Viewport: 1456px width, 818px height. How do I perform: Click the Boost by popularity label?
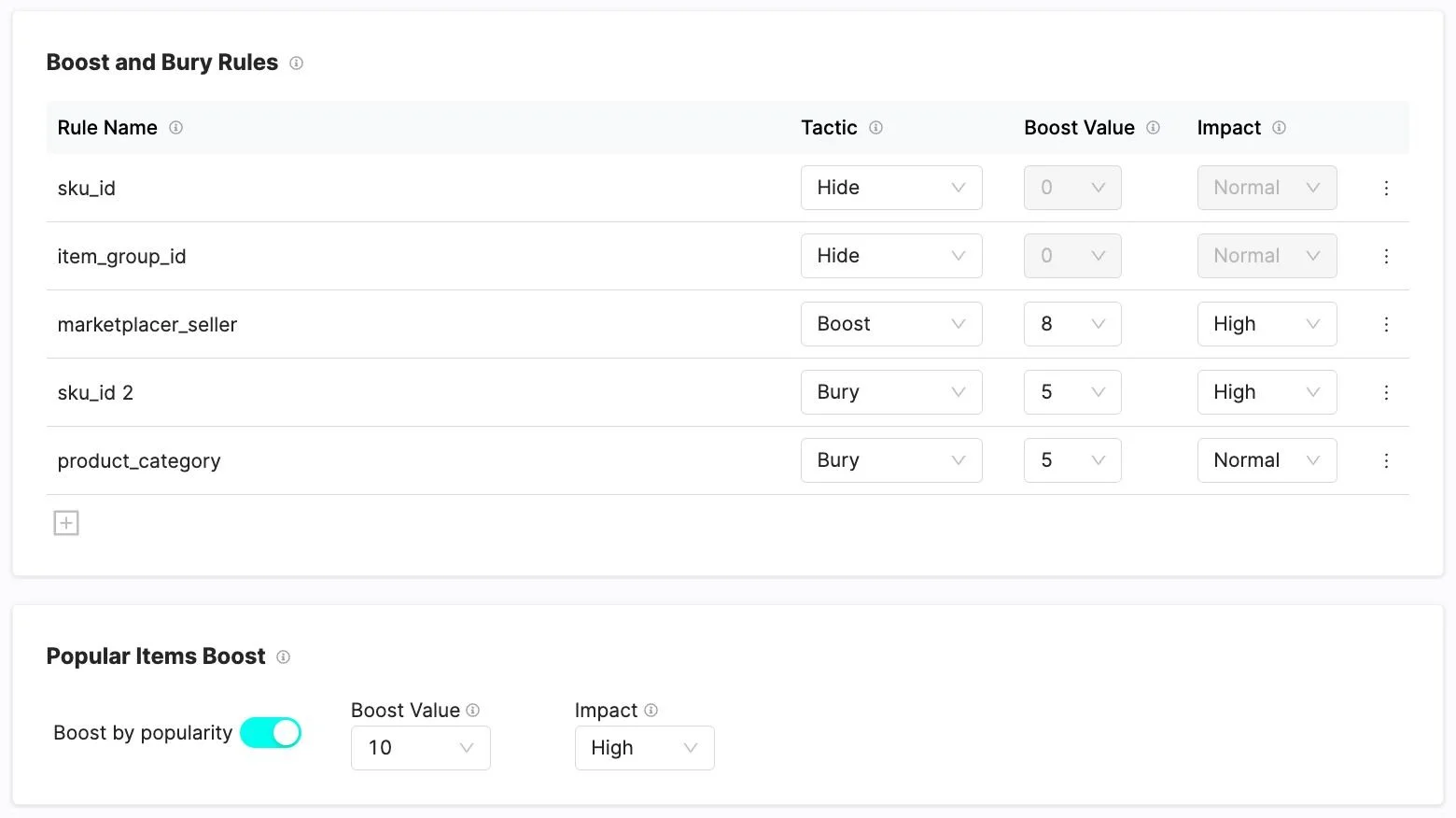(143, 733)
